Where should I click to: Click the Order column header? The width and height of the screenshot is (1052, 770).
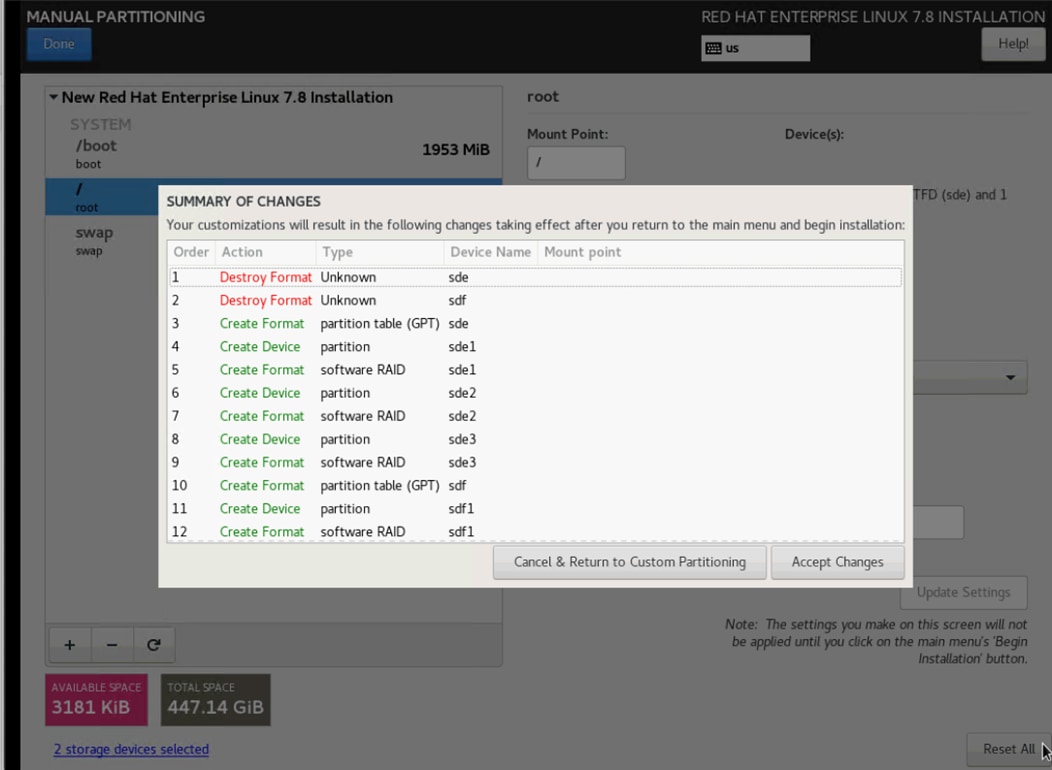pos(191,252)
